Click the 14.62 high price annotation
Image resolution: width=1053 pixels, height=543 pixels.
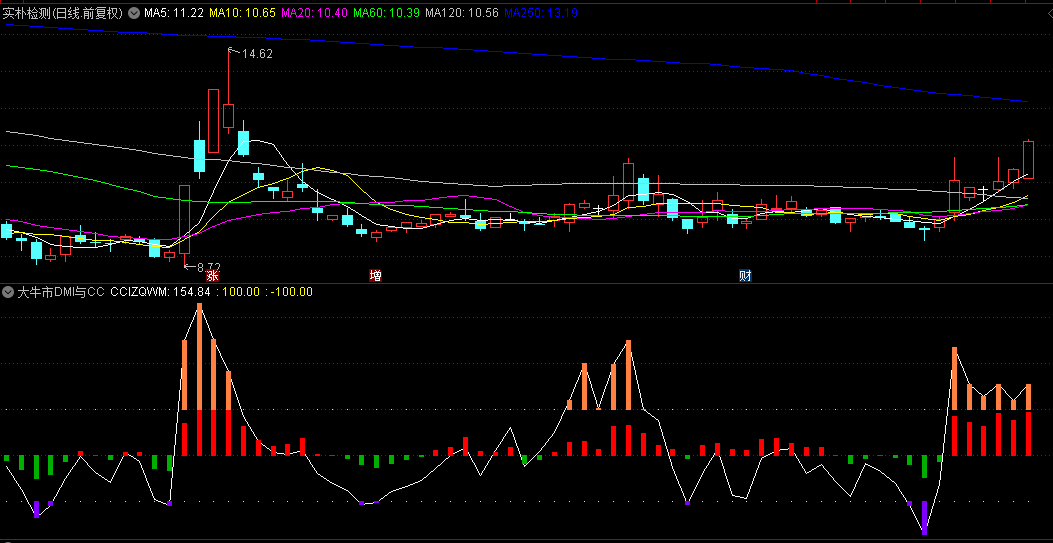pos(257,54)
